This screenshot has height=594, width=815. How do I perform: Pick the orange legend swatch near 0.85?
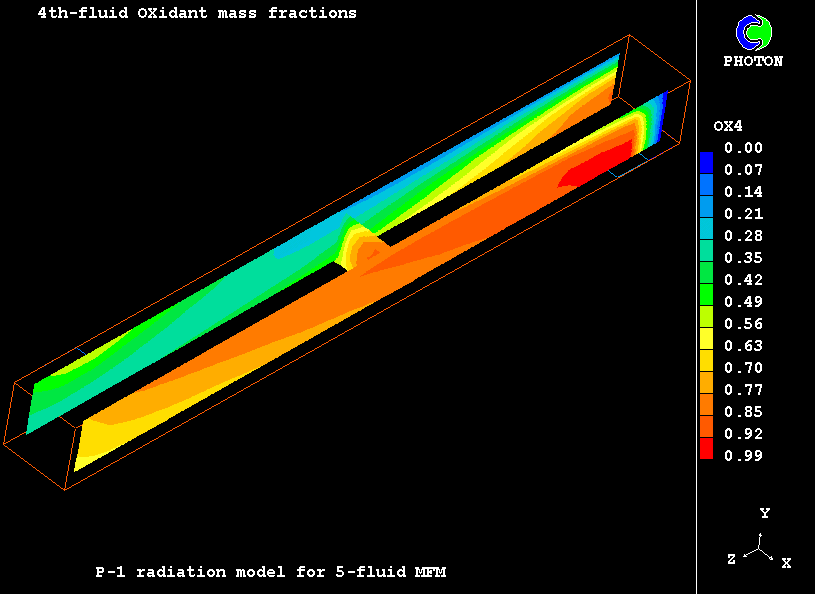(x=707, y=406)
